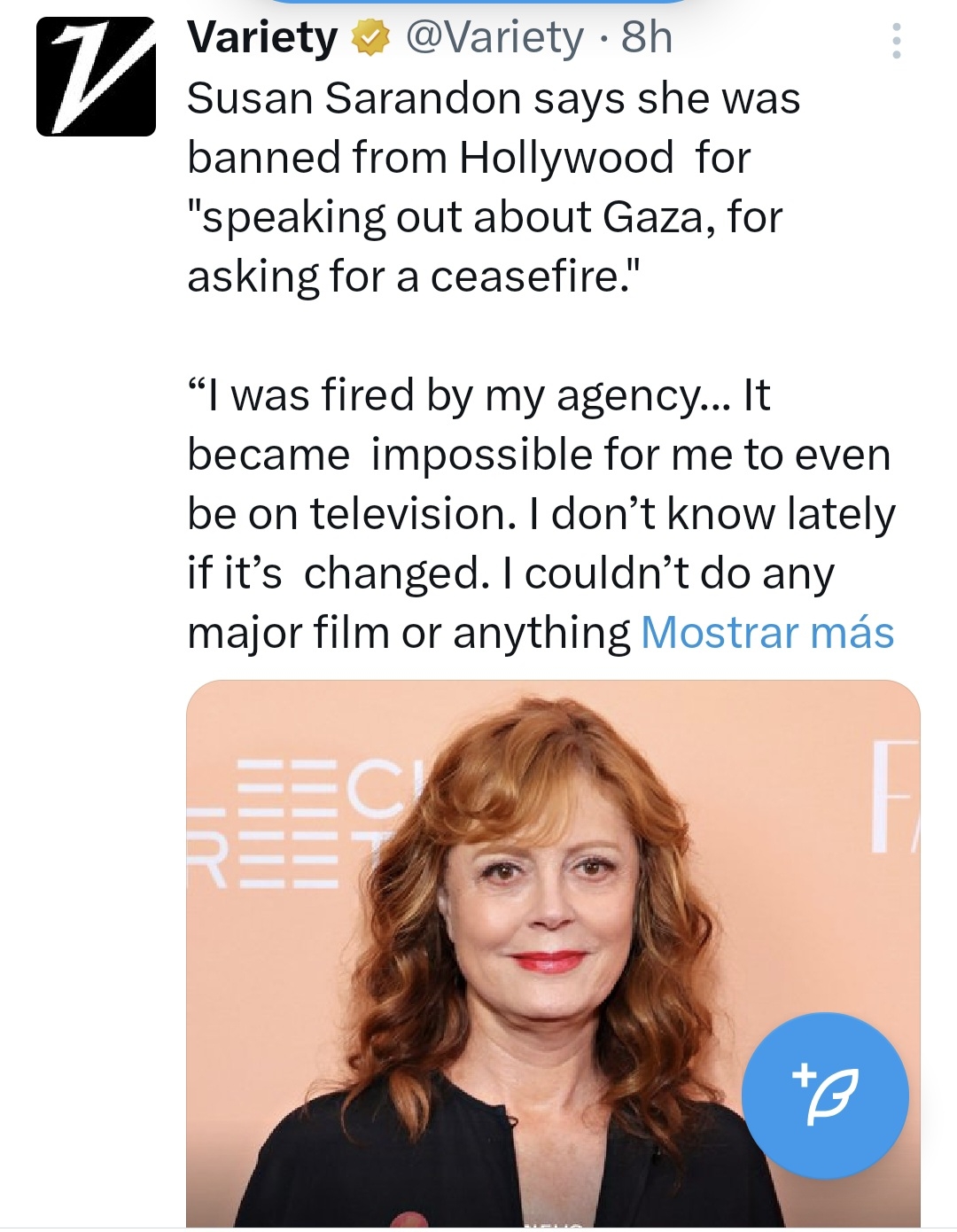Viewport: 957px width, 1232px height.
Task: Tap the line "became impossible for me to even"
Action: click(x=539, y=455)
